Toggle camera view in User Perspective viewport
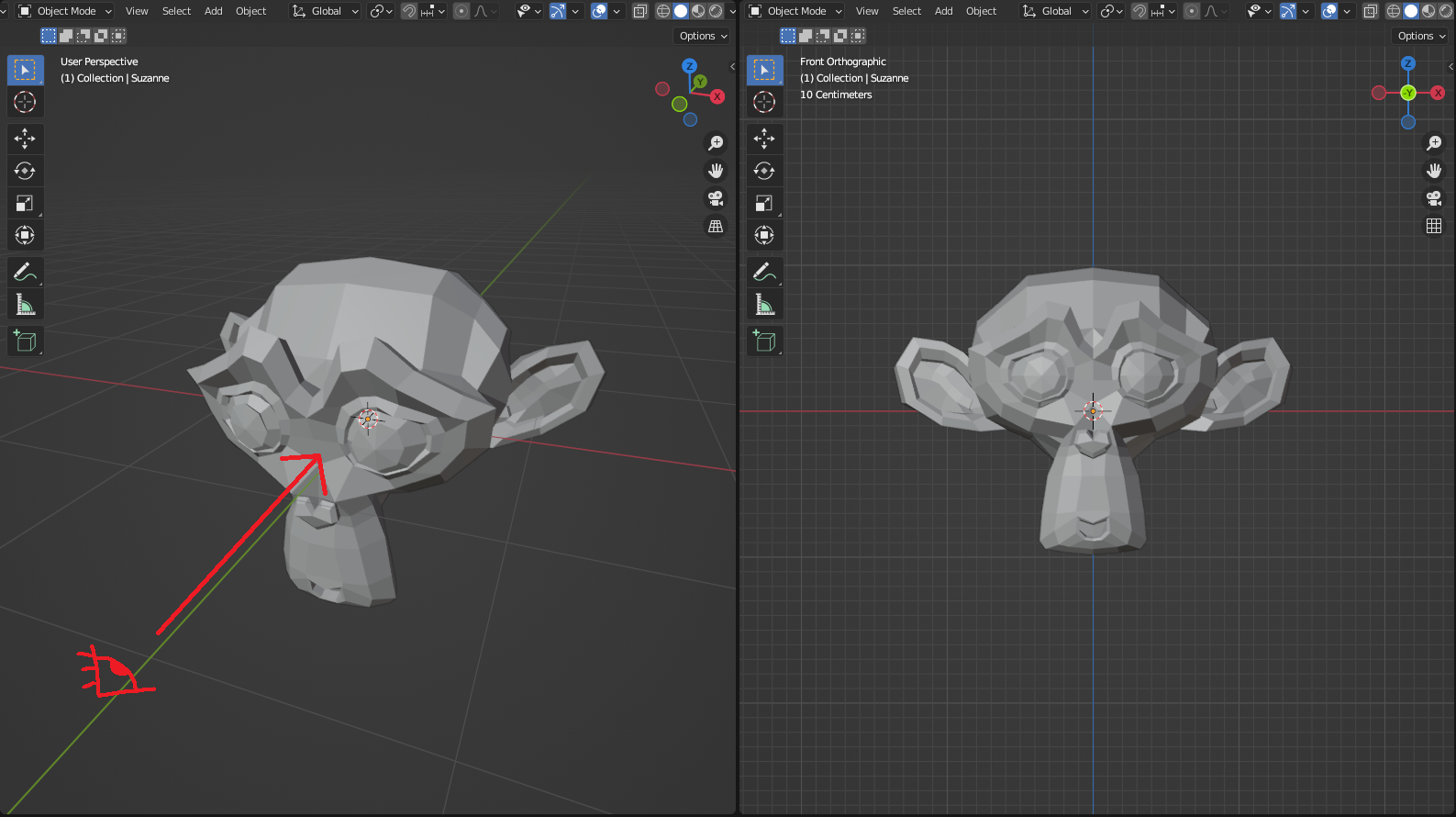Viewport: 1456px width, 817px height. [x=716, y=198]
